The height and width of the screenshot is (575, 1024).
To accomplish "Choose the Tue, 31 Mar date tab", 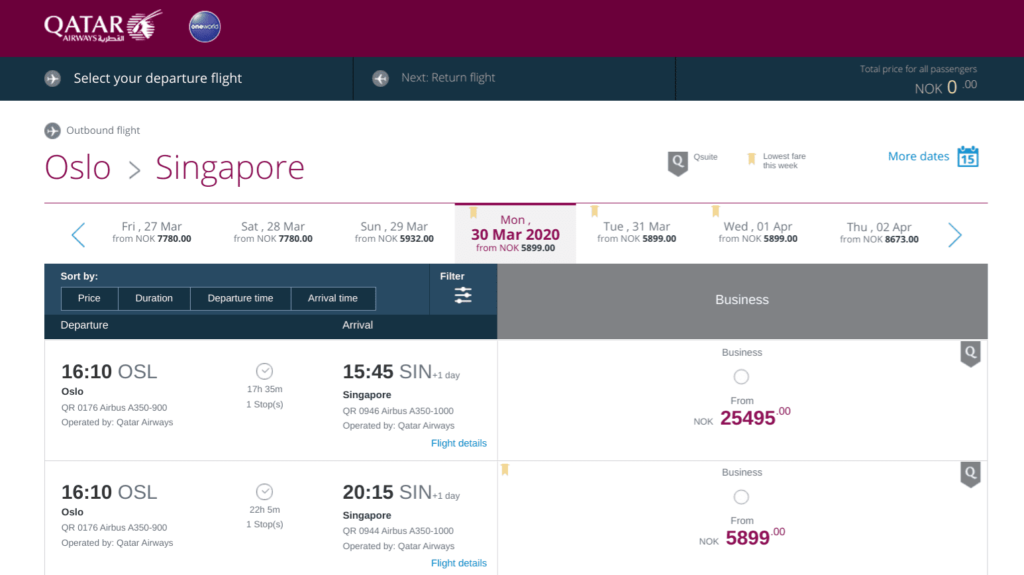I will coord(636,233).
